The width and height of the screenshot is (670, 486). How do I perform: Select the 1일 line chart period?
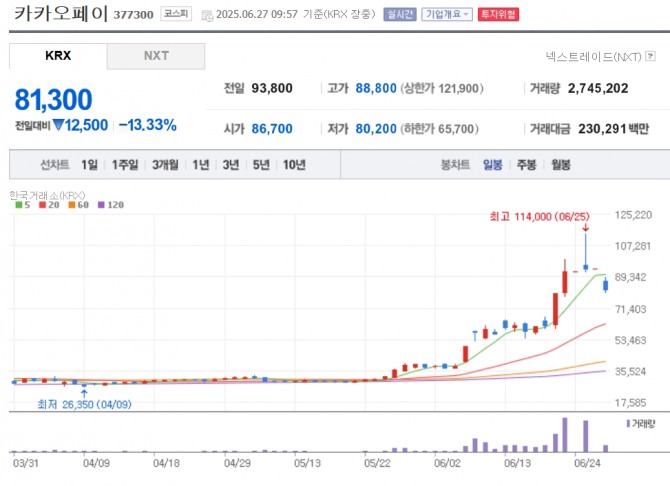click(90, 165)
